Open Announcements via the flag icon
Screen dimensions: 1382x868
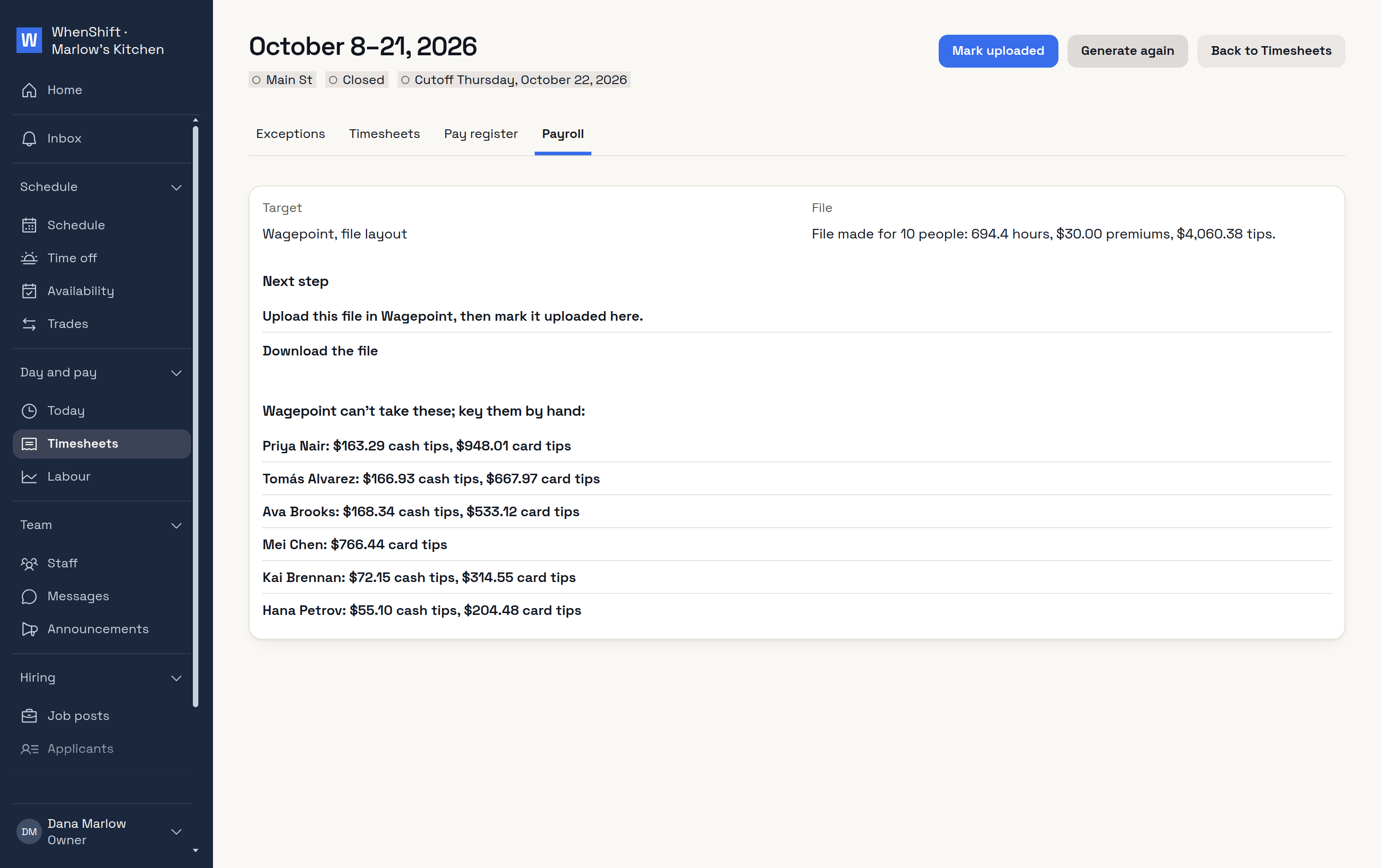pyautogui.click(x=29, y=630)
